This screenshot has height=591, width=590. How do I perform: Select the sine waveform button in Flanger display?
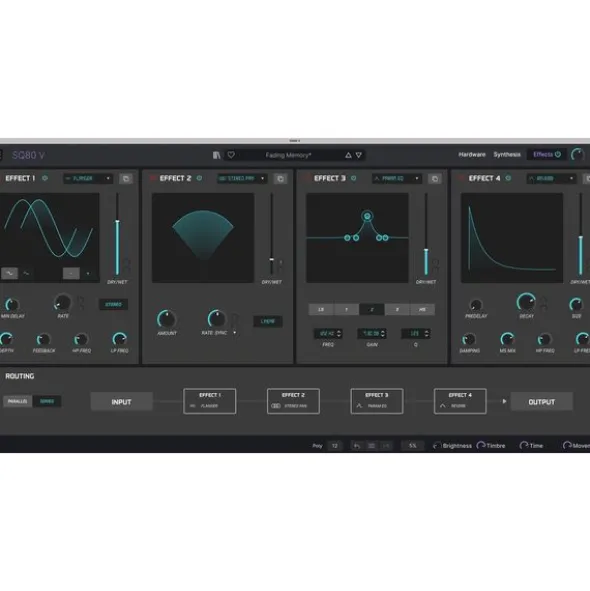9,273
